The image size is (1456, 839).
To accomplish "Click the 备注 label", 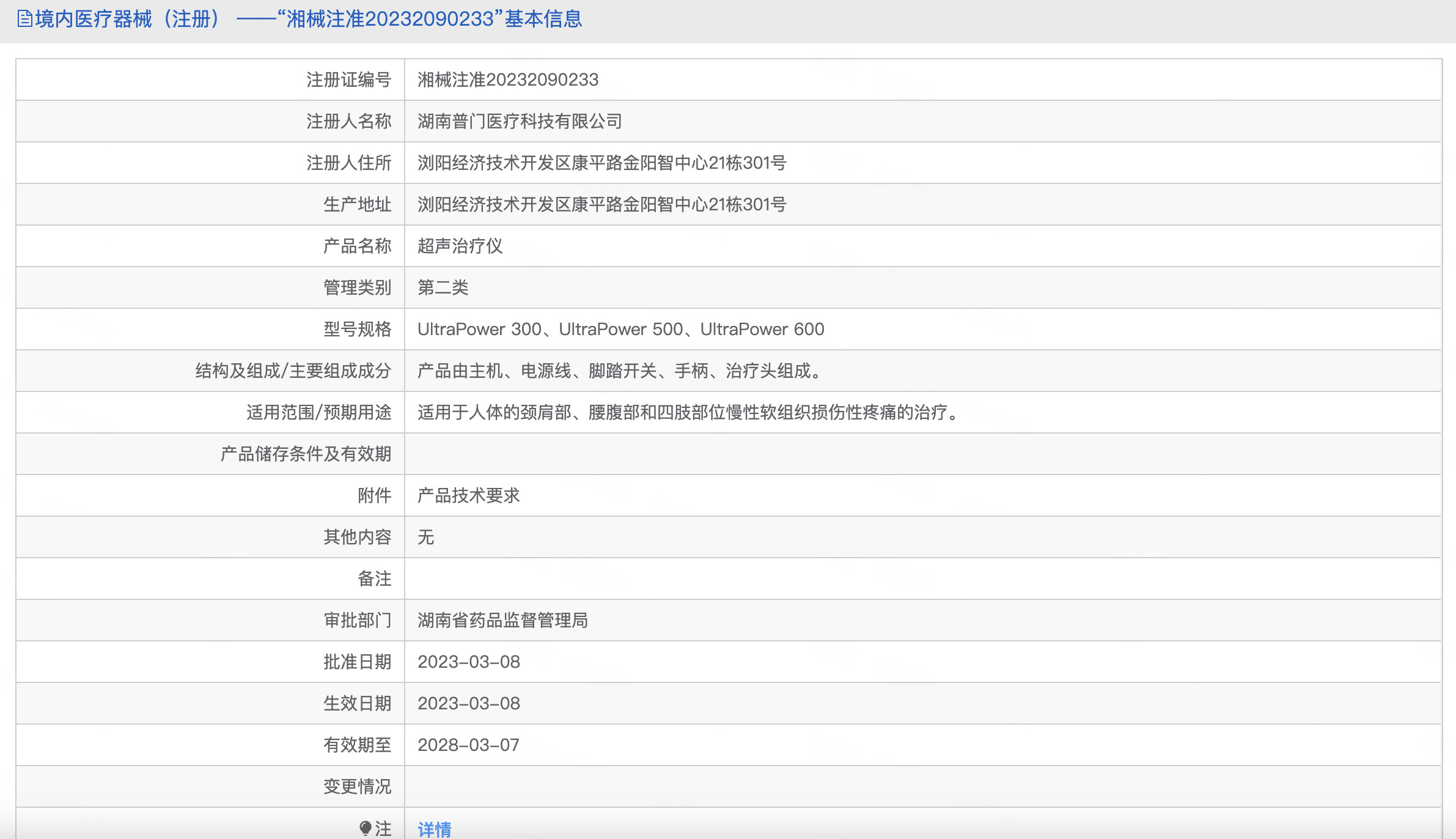I will click(x=375, y=578).
